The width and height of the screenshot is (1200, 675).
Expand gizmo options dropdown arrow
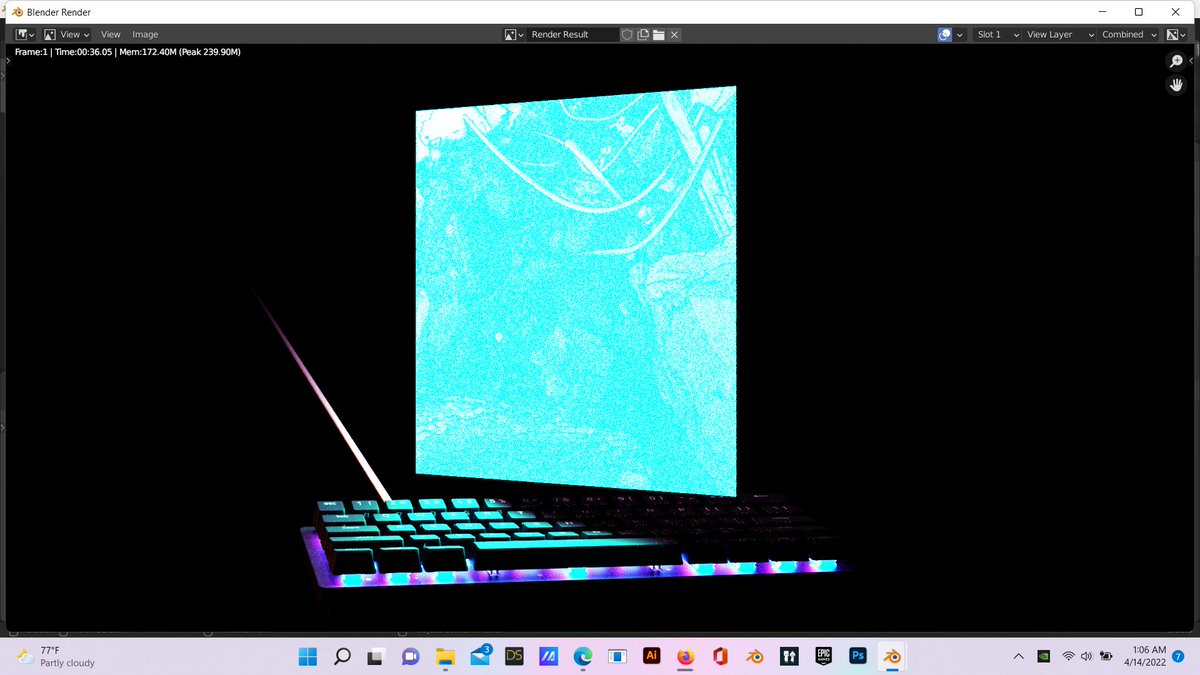click(x=960, y=34)
